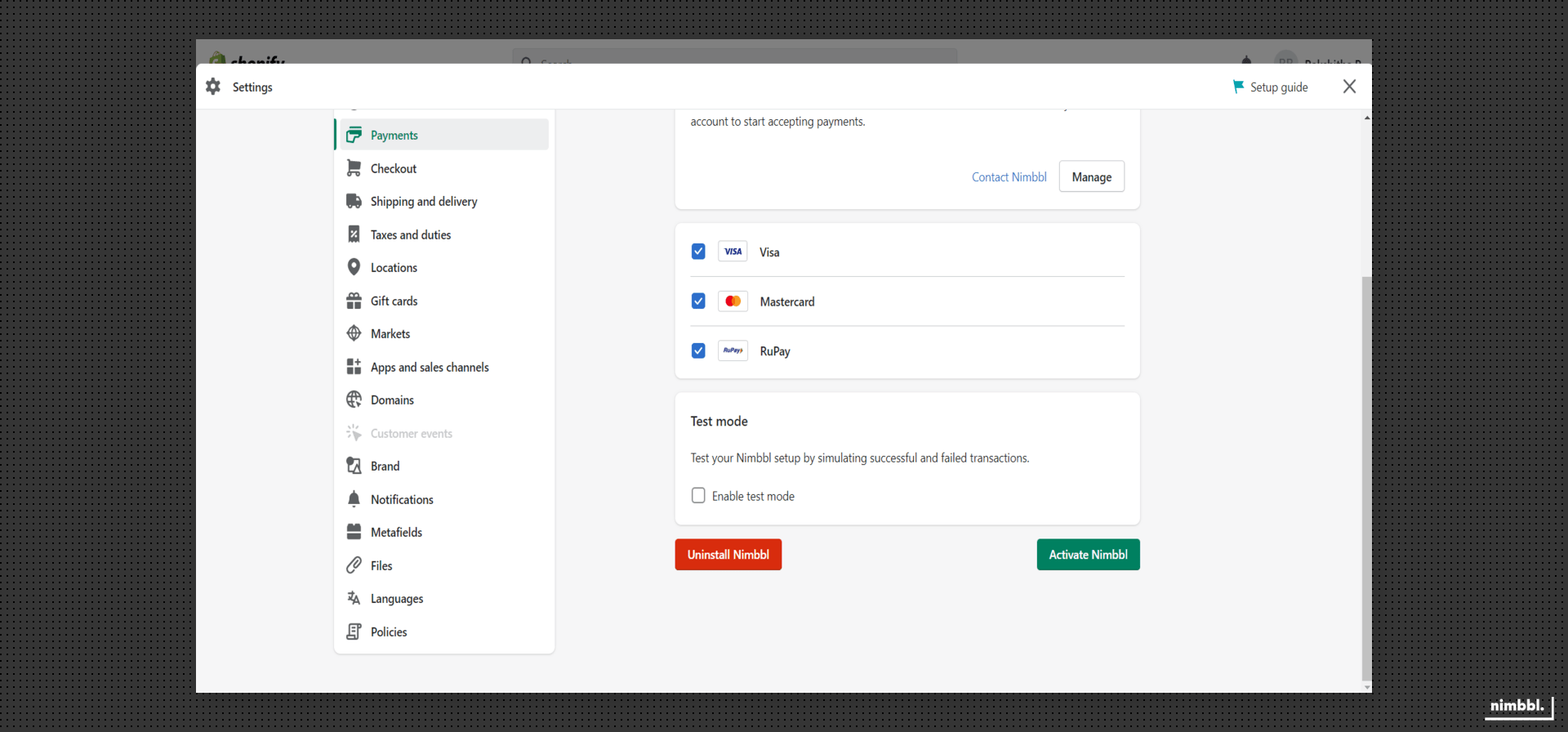
Task: Click the scrollbar down arrow
Action: pyautogui.click(x=1366, y=687)
